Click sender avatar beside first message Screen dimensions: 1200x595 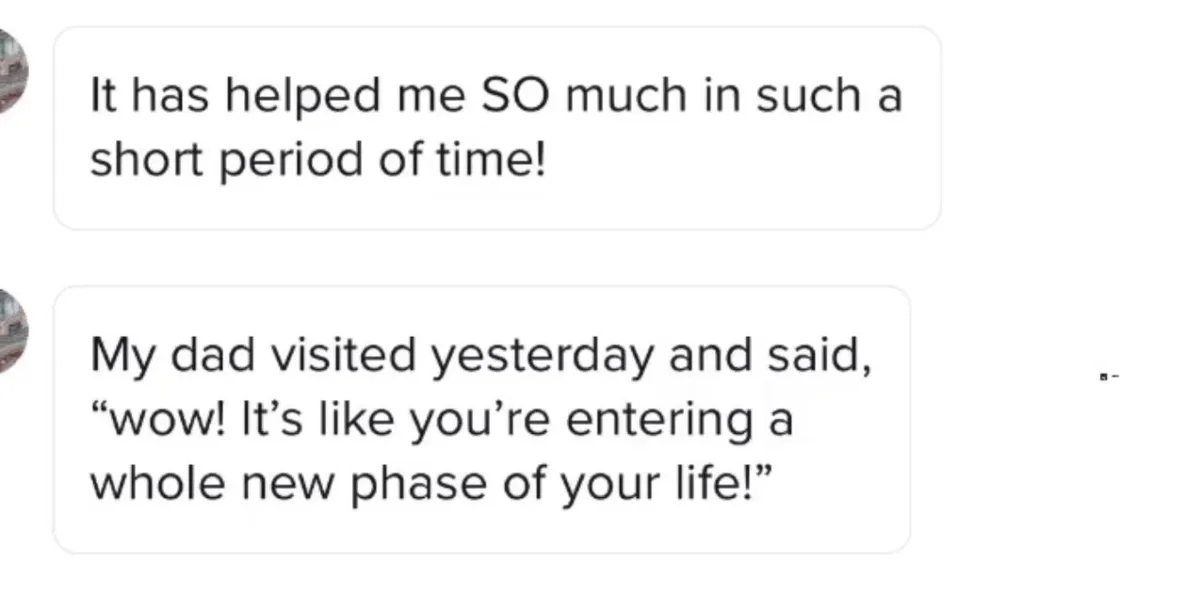pos(12,70)
